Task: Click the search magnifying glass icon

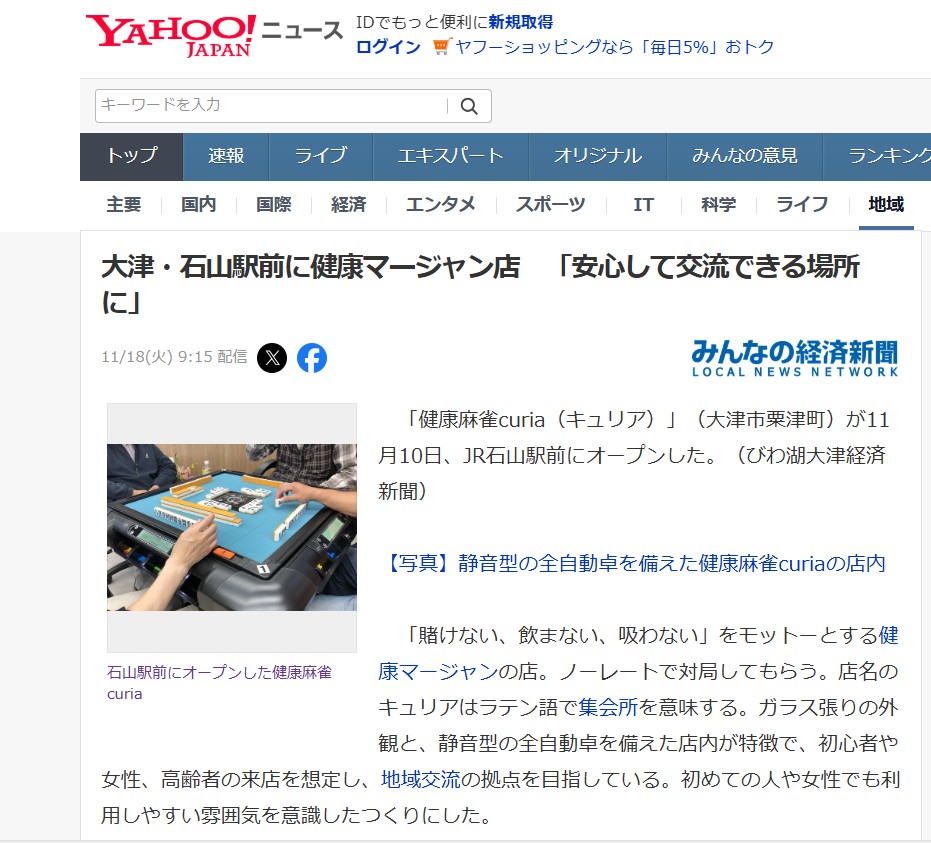Action: point(468,105)
